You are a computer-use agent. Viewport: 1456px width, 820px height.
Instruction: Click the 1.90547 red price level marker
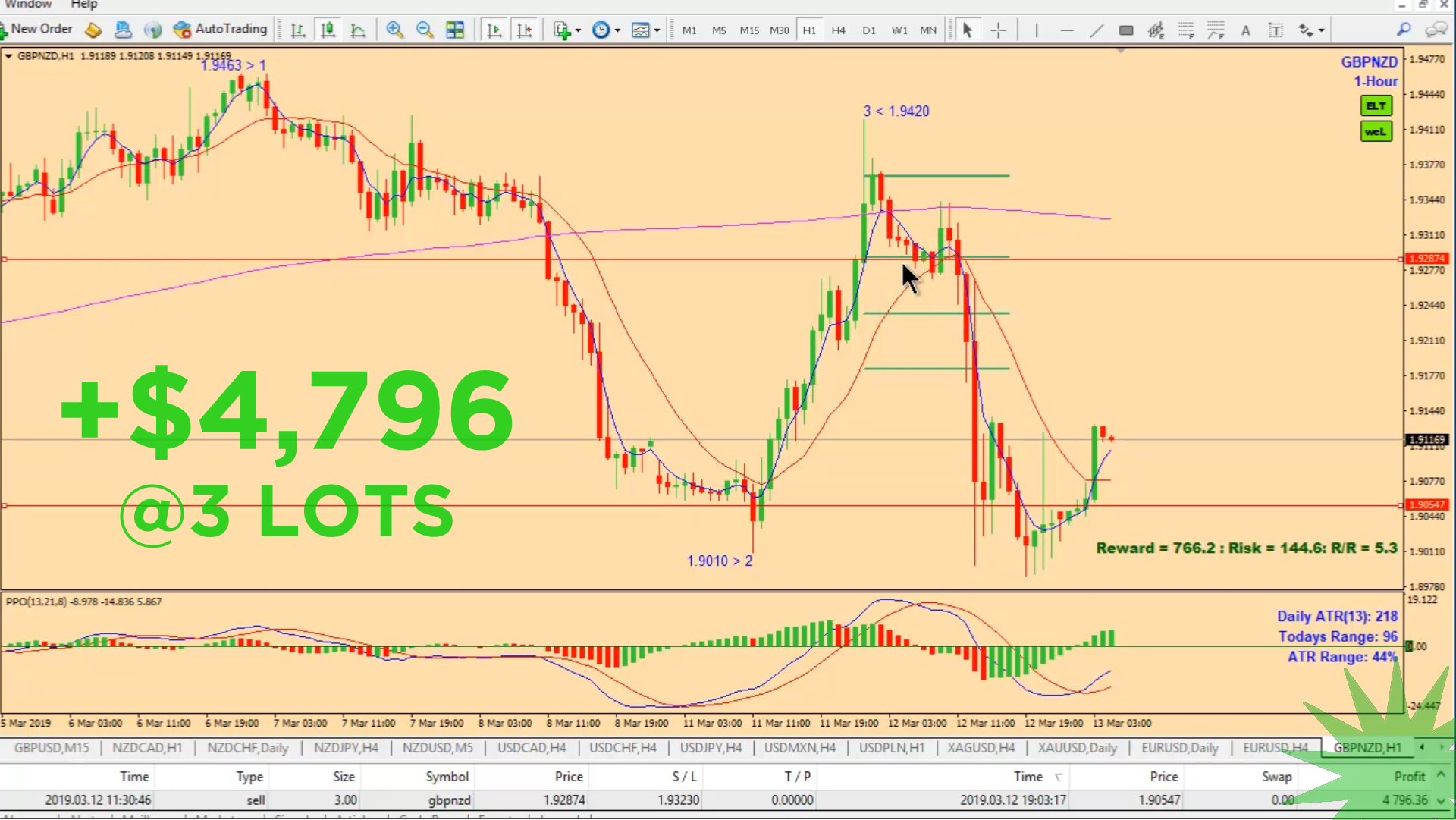click(1426, 504)
